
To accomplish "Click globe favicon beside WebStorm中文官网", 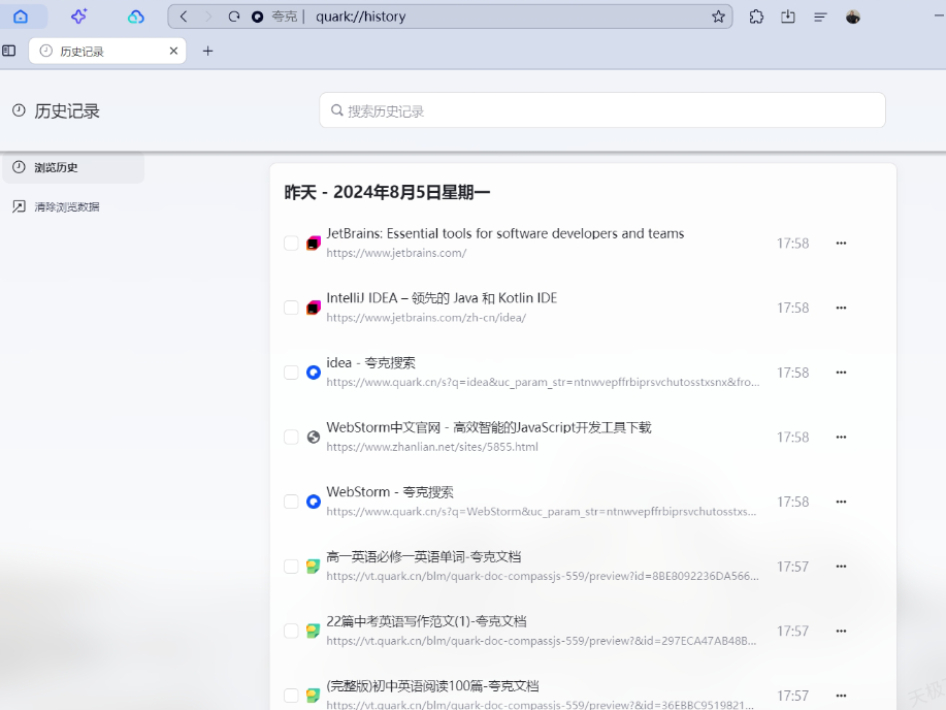I will (313, 437).
